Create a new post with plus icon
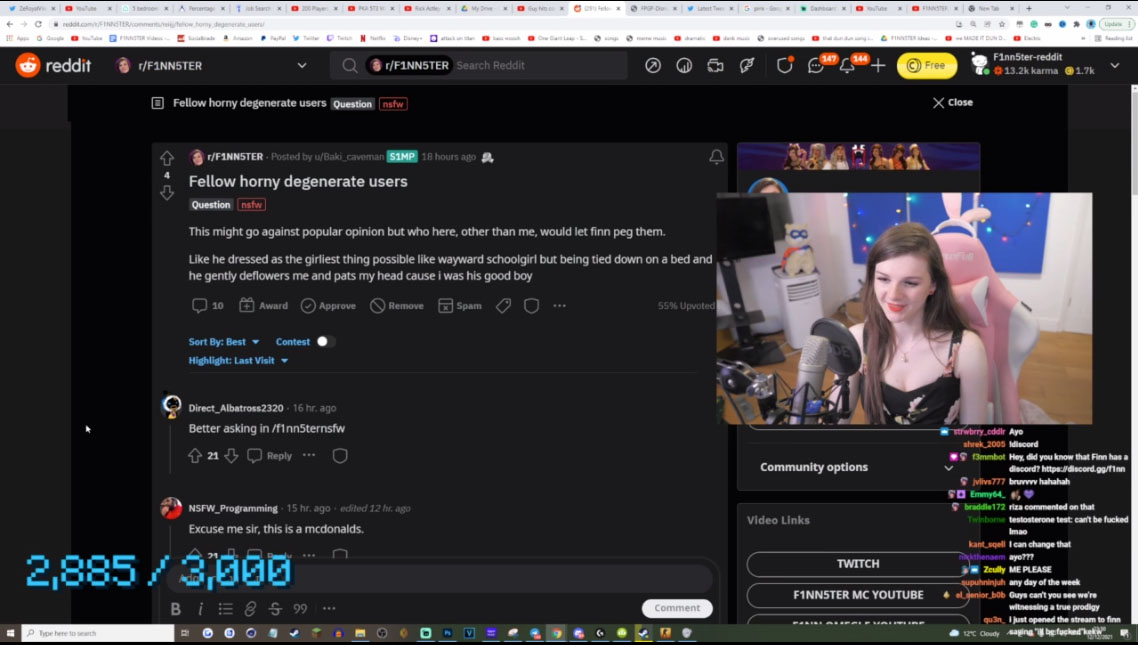 click(x=878, y=65)
